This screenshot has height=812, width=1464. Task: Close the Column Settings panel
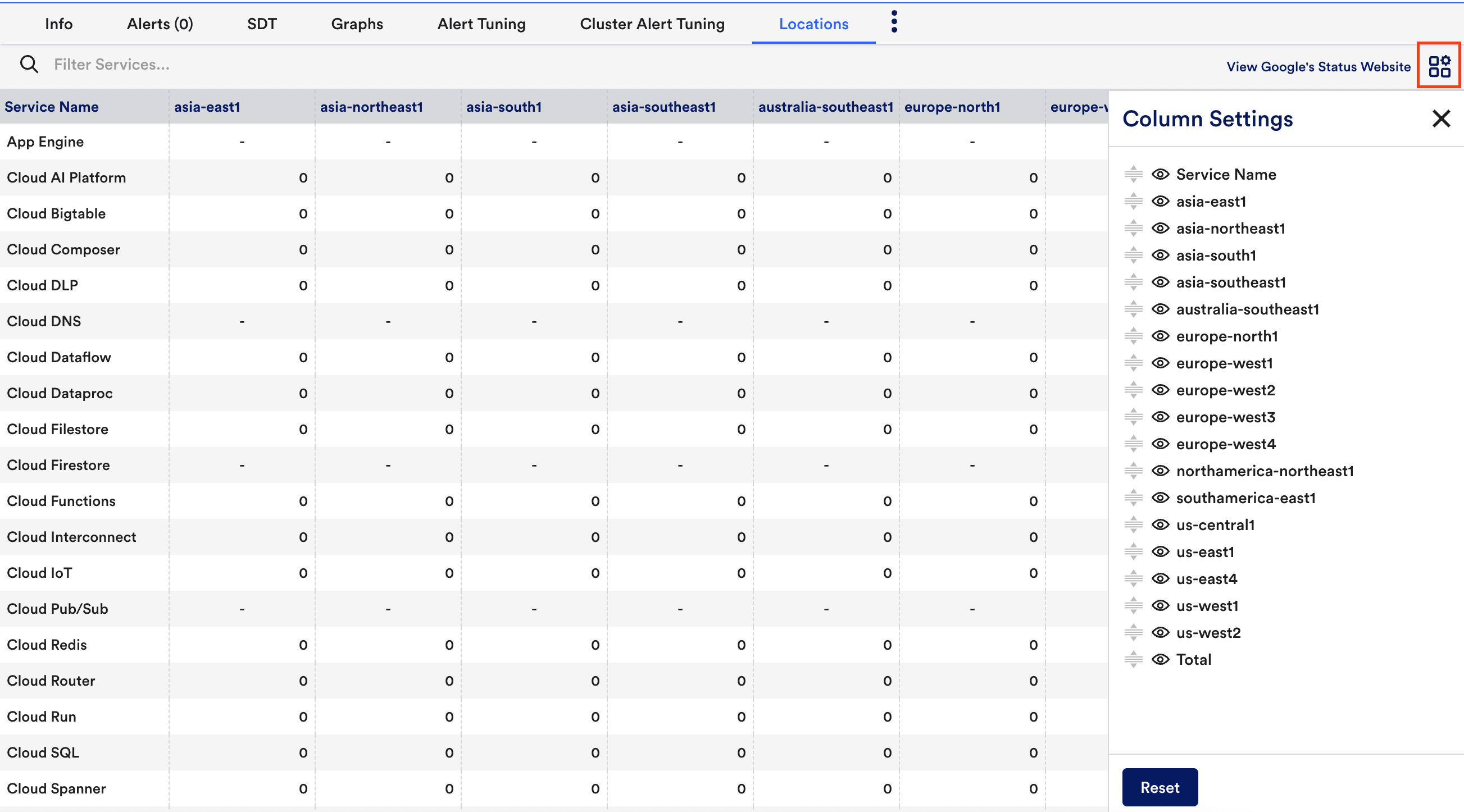click(x=1441, y=118)
